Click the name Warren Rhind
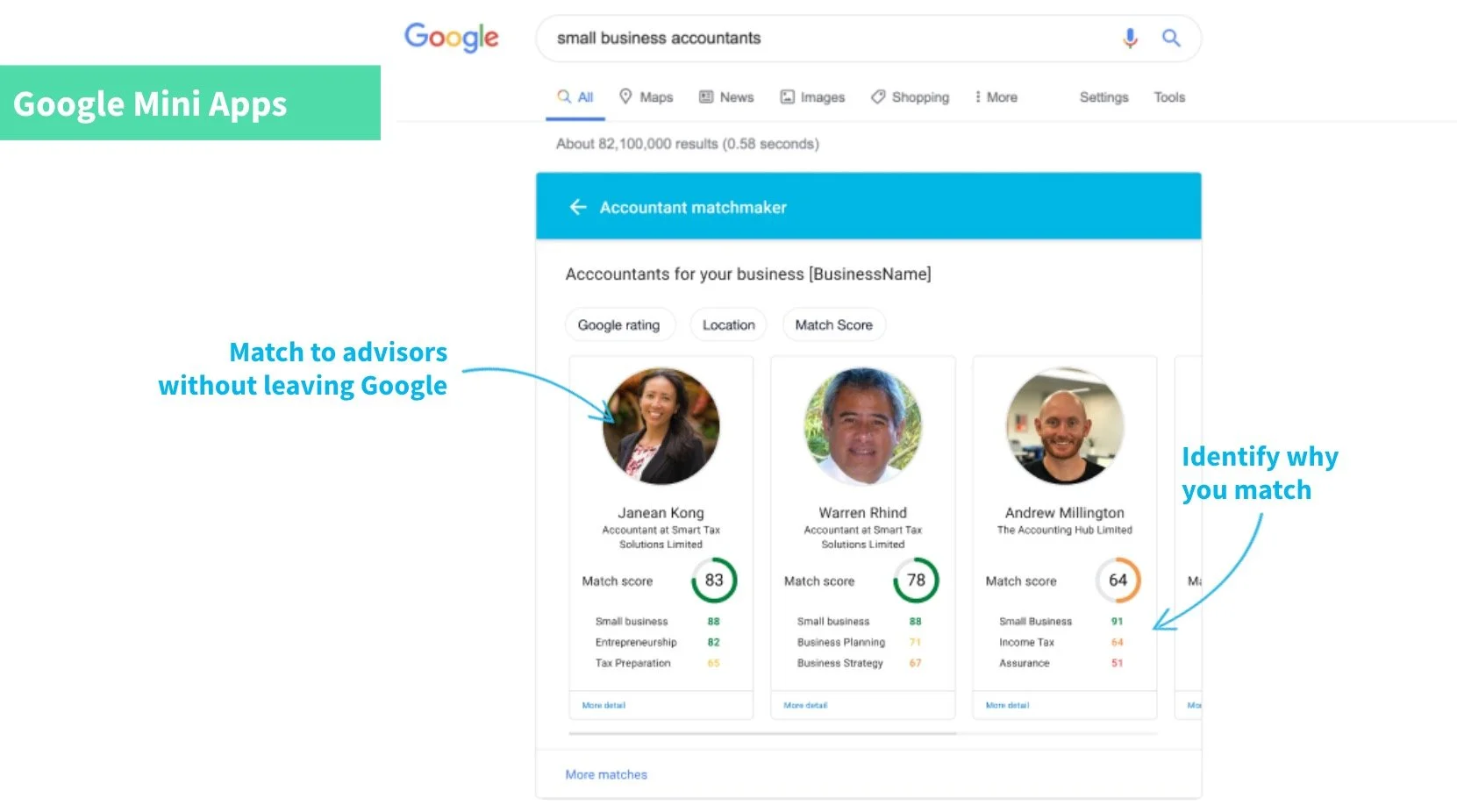1457x812 pixels. [x=863, y=513]
